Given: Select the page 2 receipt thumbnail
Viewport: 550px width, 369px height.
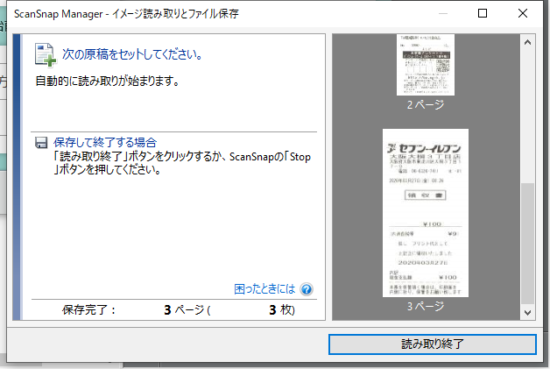Looking at the screenshot, I should [x=425, y=65].
